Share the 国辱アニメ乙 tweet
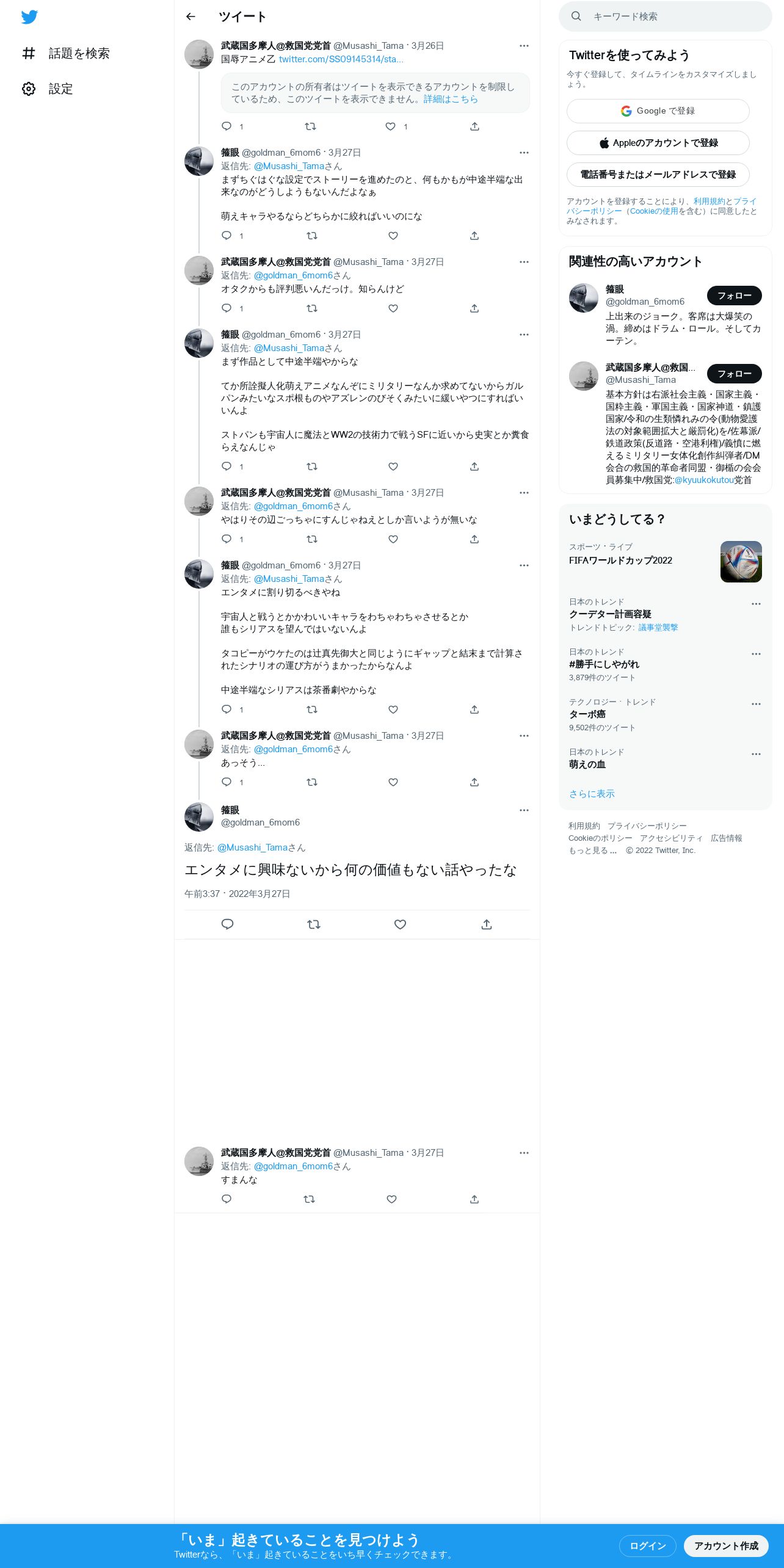784x1568 pixels. 474,126
